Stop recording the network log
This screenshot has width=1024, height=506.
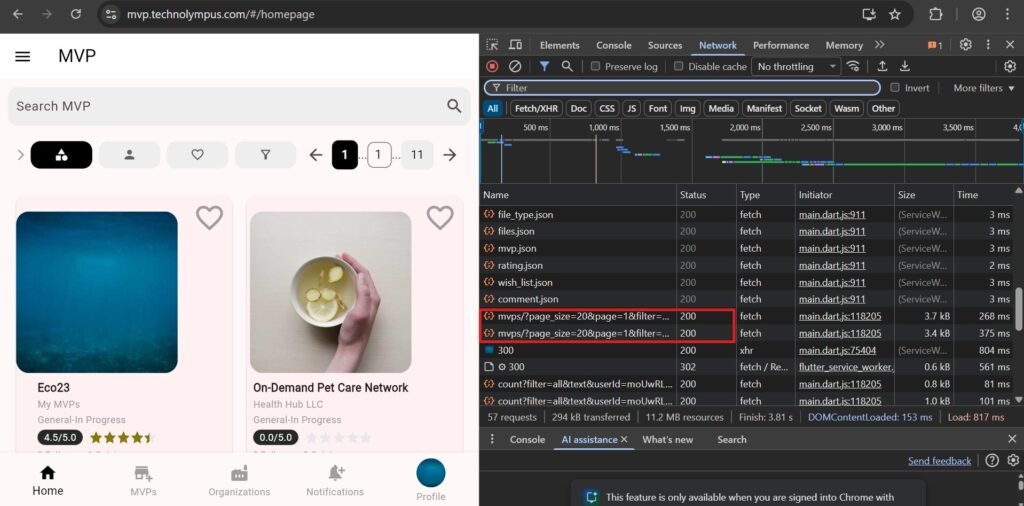point(492,66)
